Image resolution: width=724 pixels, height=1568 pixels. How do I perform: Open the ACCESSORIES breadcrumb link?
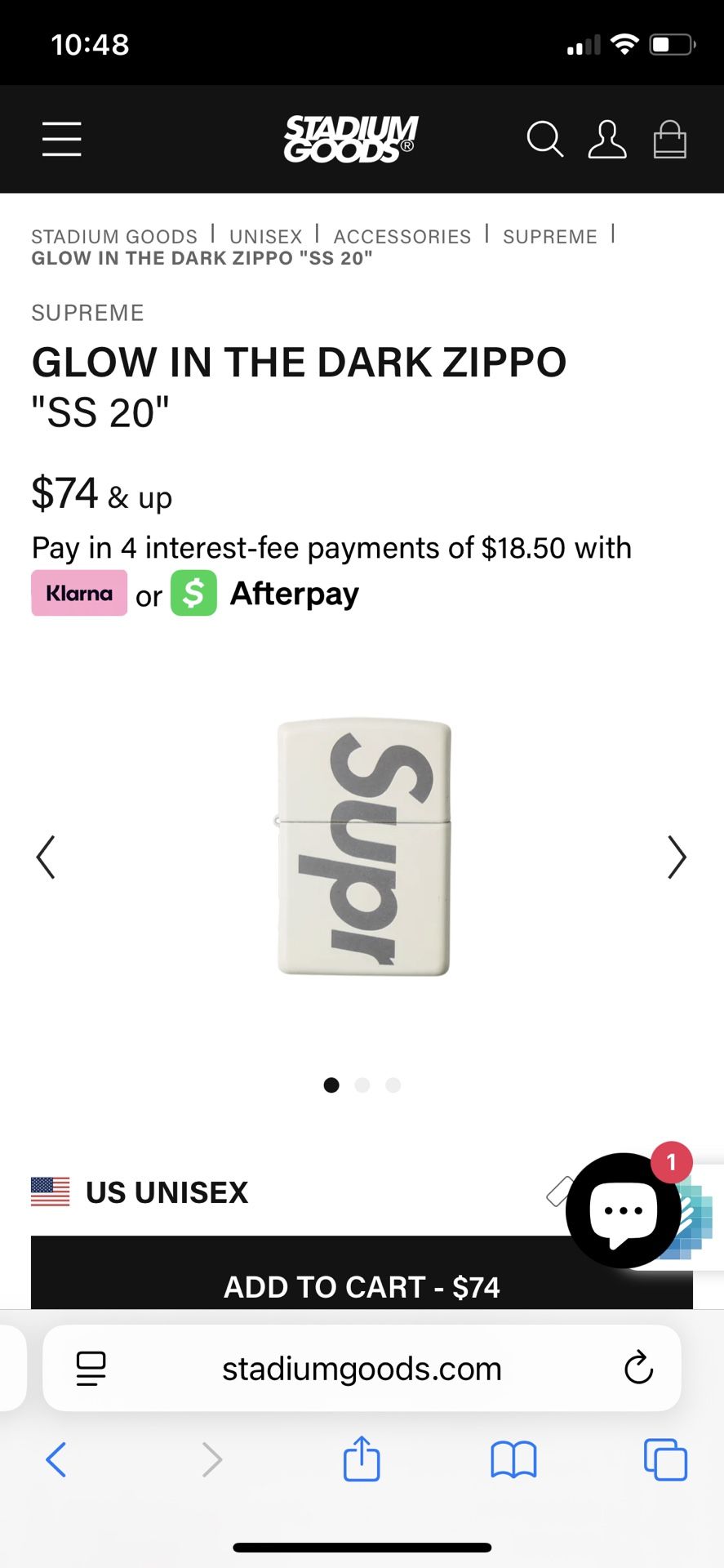coord(402,236)
